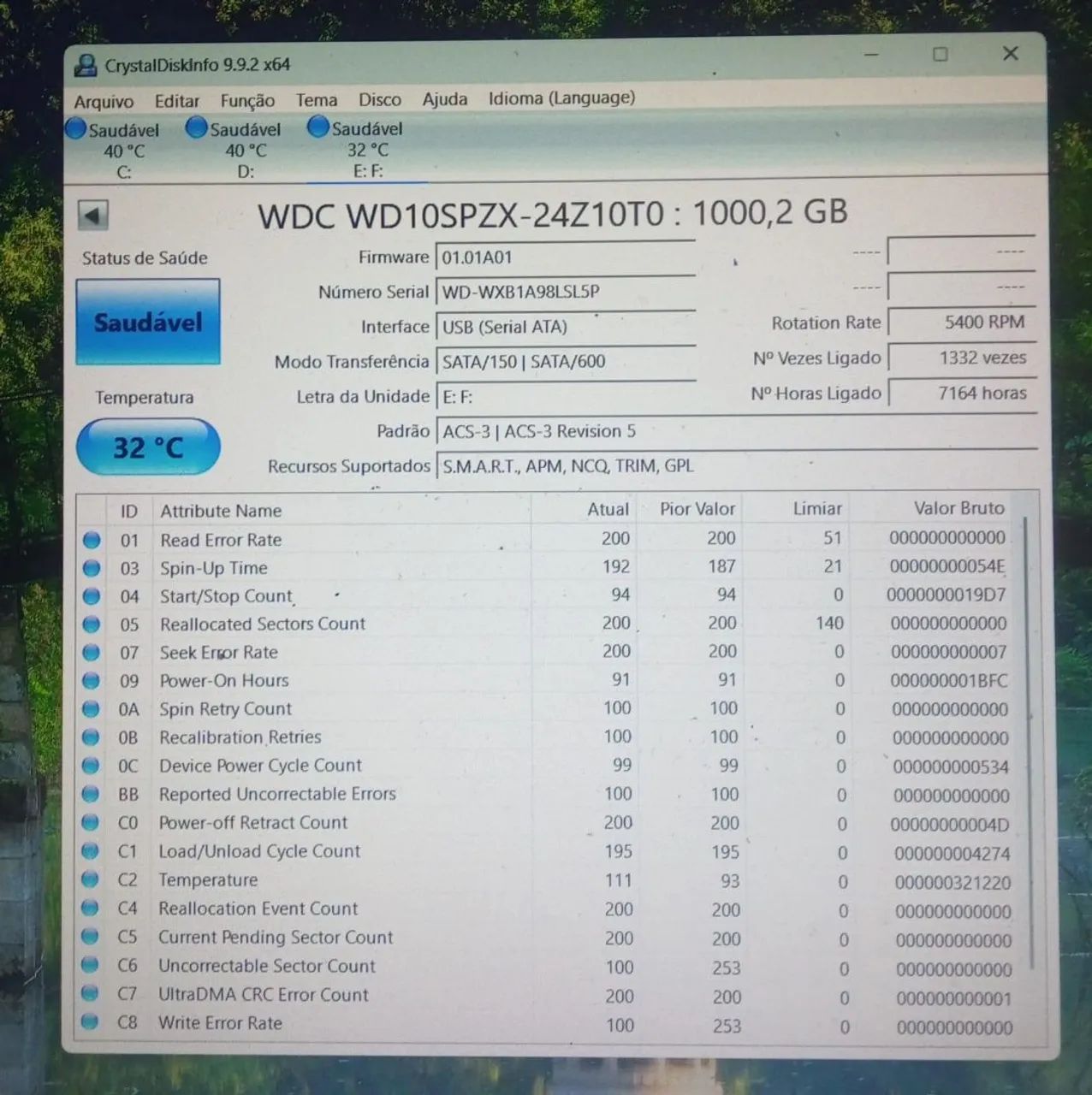
Task: Click the Firmware field 01.01A01
Action: pyautogui.click(x=565, y=257)
